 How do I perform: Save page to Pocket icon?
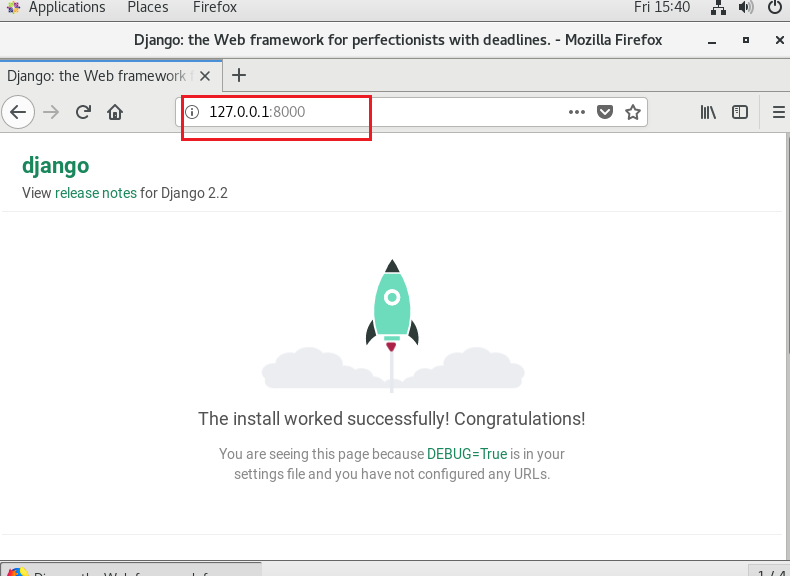pyautogui.click(x=605, y=112)
